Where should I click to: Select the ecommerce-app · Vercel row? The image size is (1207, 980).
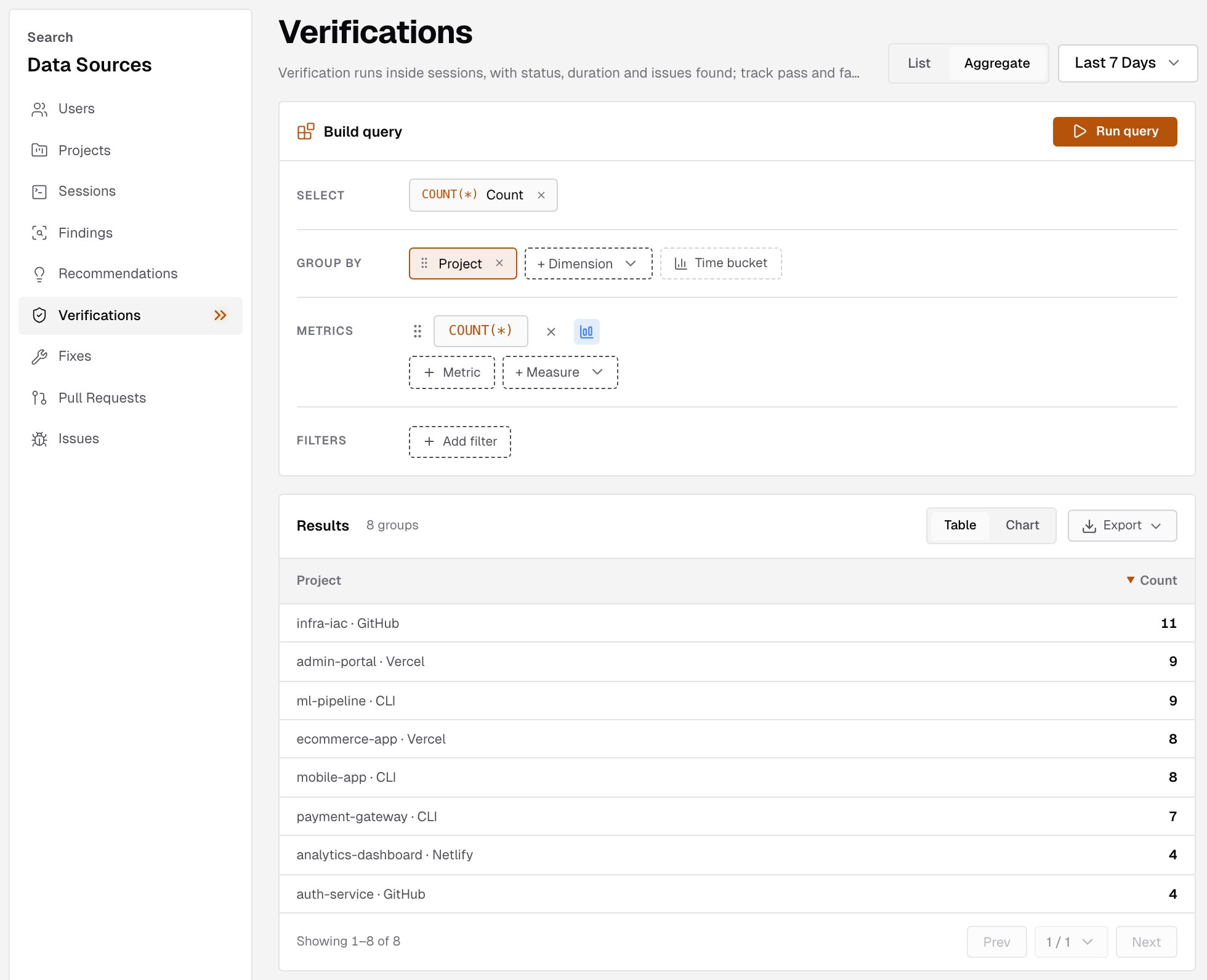pyautogui.click(x=737, y=739)
